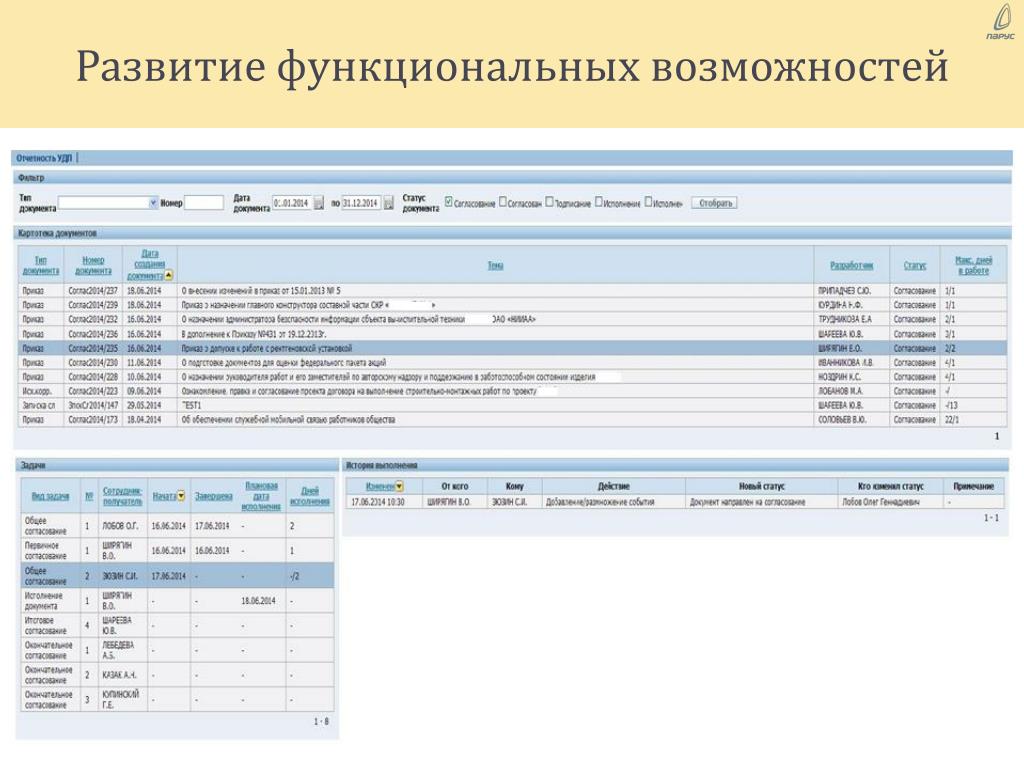Select document row Соглас2014/237

[513, 291]
